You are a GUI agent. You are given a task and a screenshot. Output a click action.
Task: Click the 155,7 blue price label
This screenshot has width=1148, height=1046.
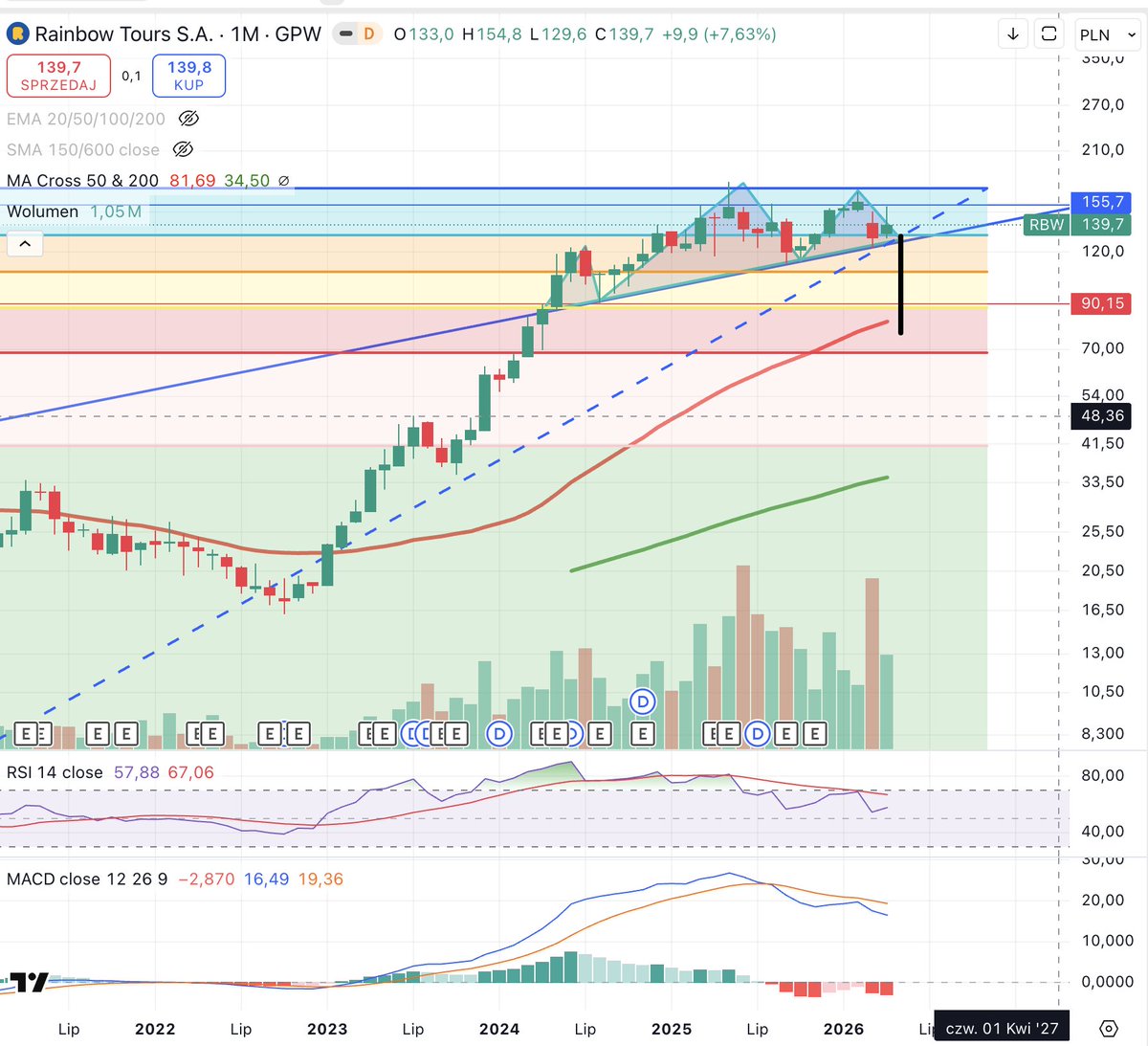click(1102, 202)
